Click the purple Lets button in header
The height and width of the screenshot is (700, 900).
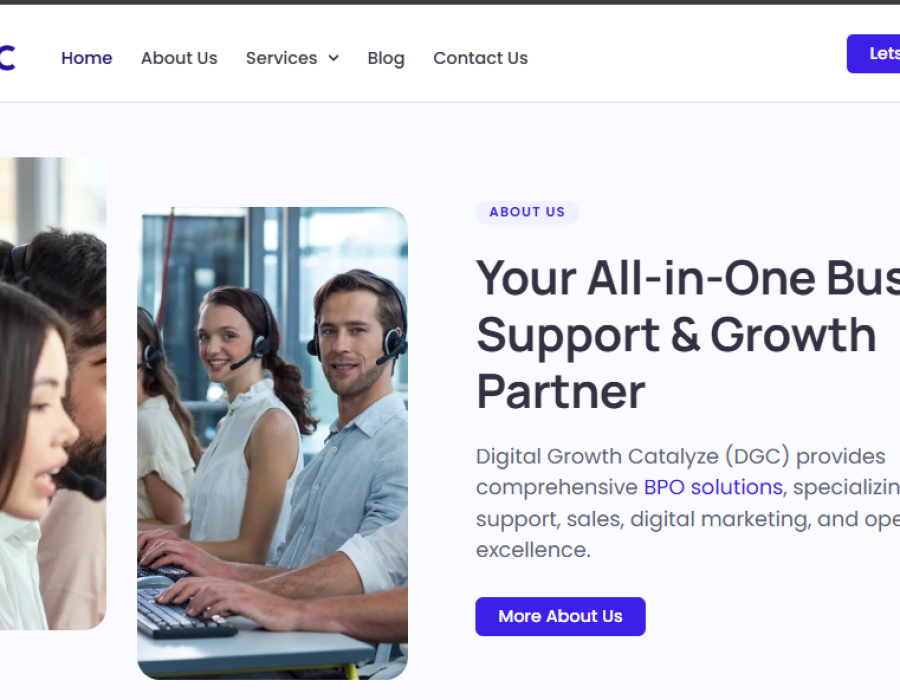[874, 53]
